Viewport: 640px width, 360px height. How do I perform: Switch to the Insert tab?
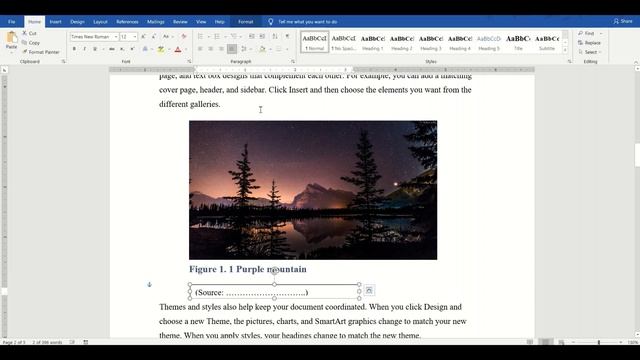(56, 22)
